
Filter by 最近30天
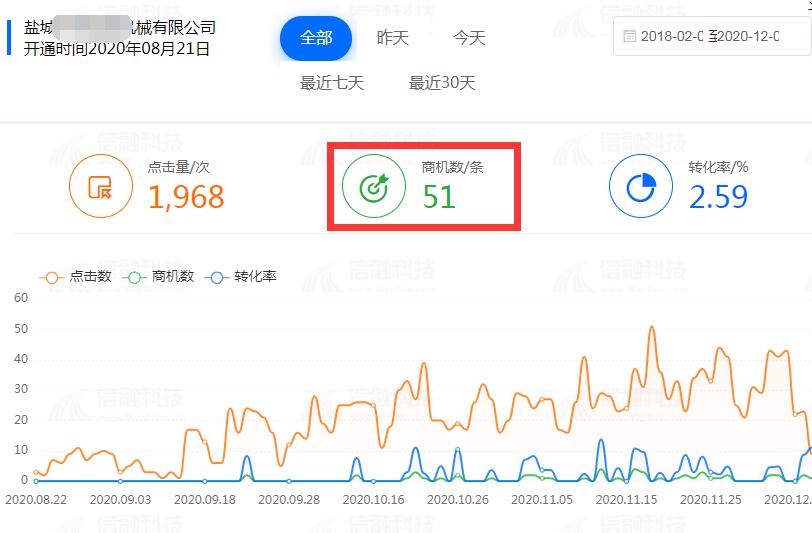(442, 83)
